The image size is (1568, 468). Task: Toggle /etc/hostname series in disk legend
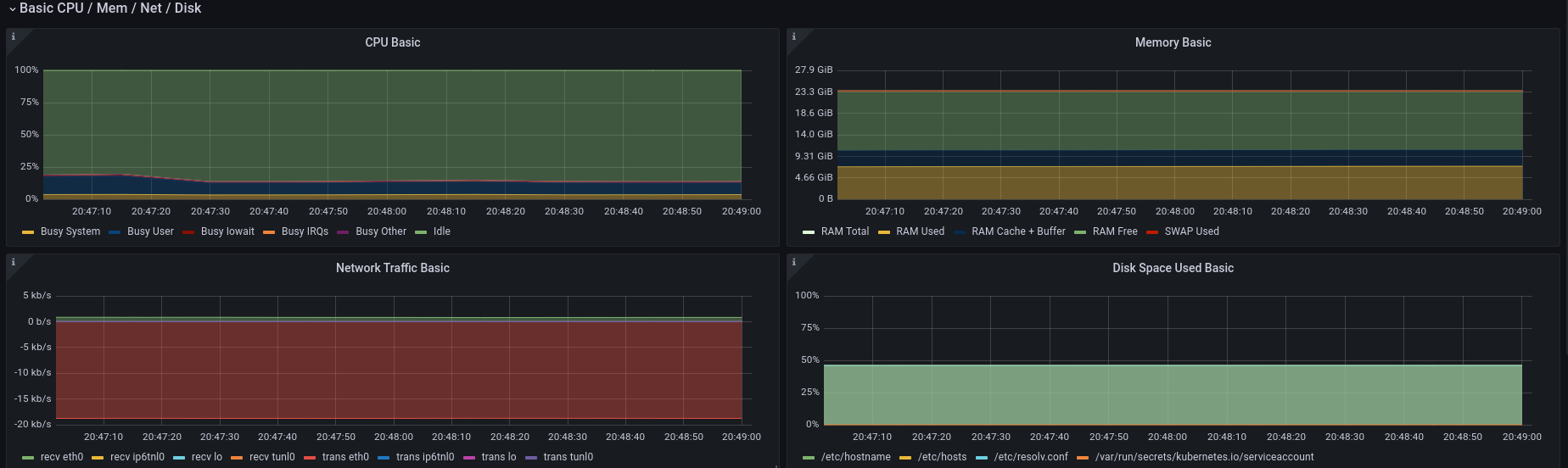click(x=855, y=457)
